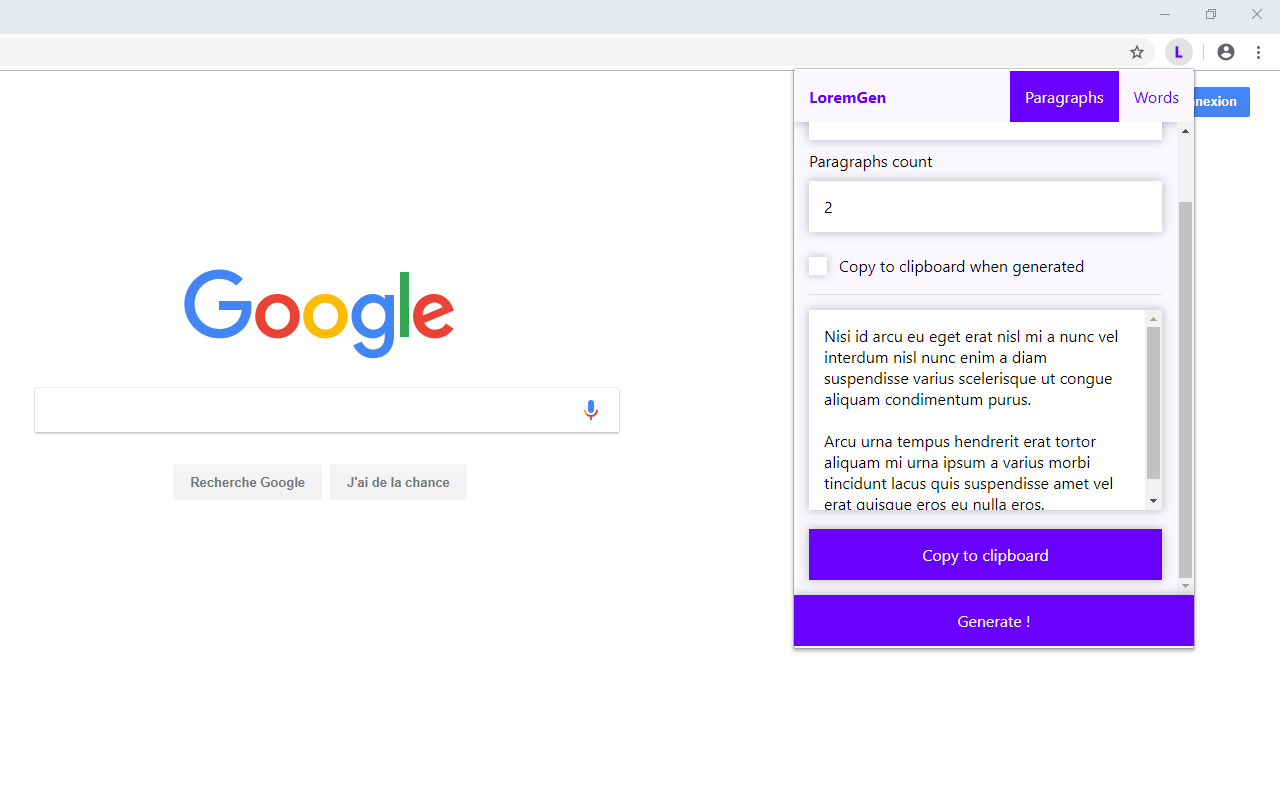Click the LoremGen title in popup header
Screen dimensions: 1280x800
(x=847, y=98)
